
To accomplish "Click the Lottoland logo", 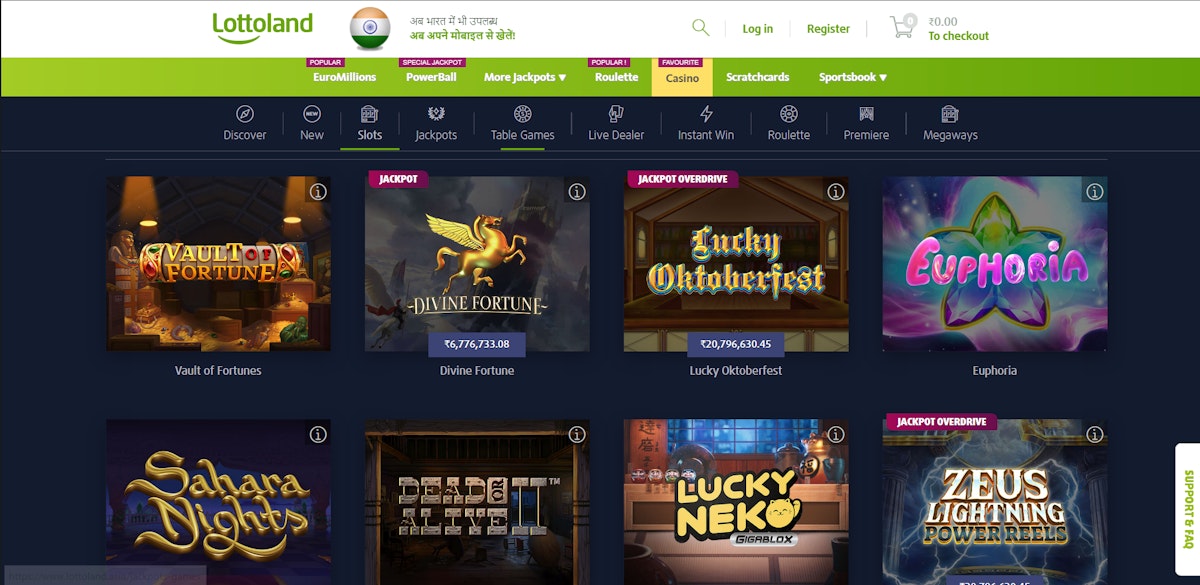I will [x=262, y=26].
